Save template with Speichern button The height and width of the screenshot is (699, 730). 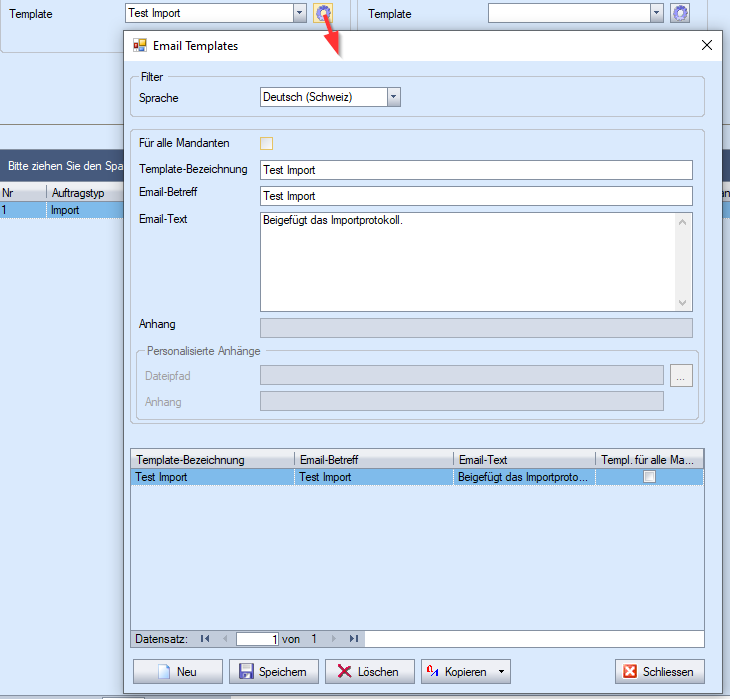point(274,671)
